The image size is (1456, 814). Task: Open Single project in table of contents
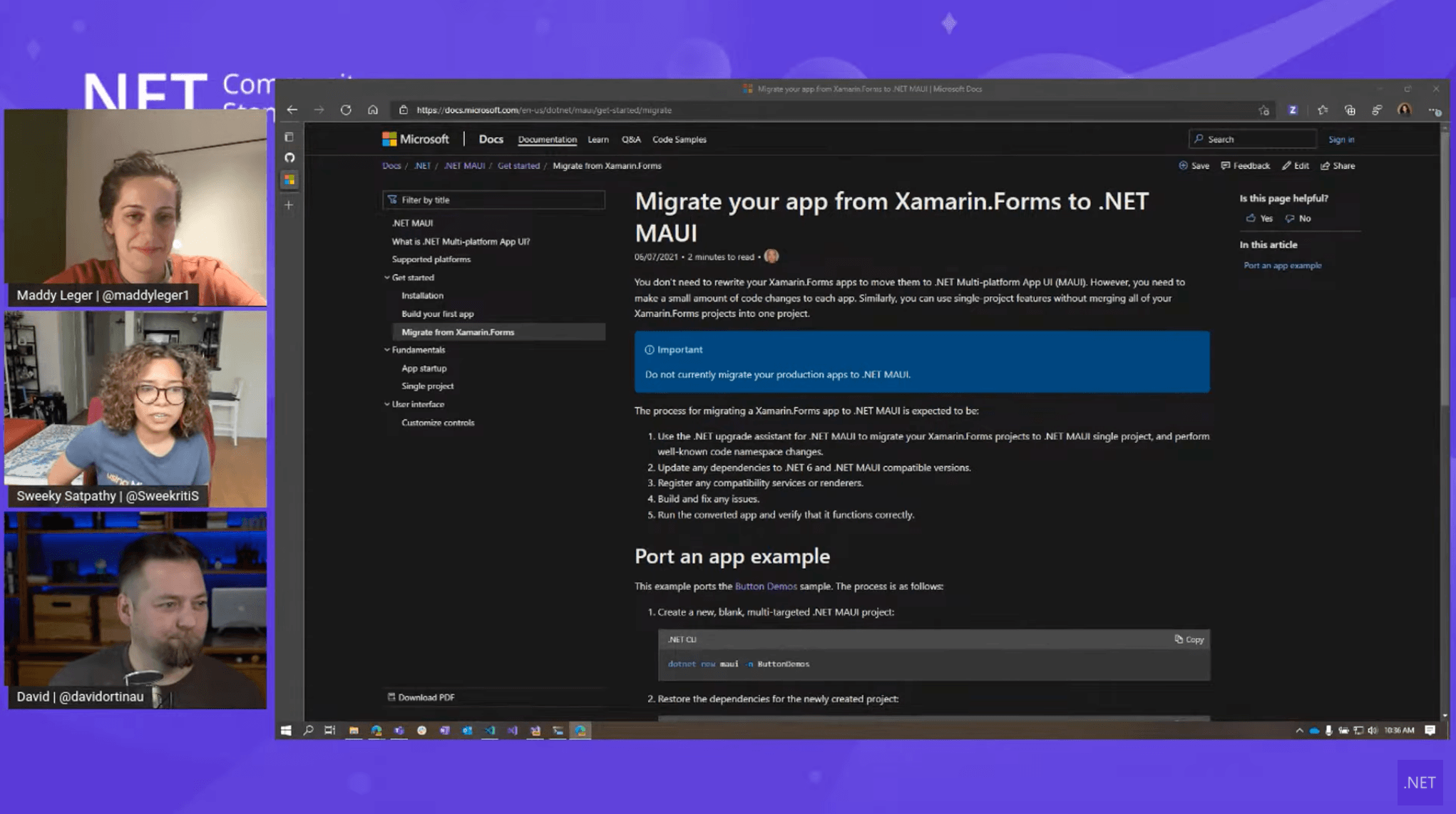click(x=427, y=386)
